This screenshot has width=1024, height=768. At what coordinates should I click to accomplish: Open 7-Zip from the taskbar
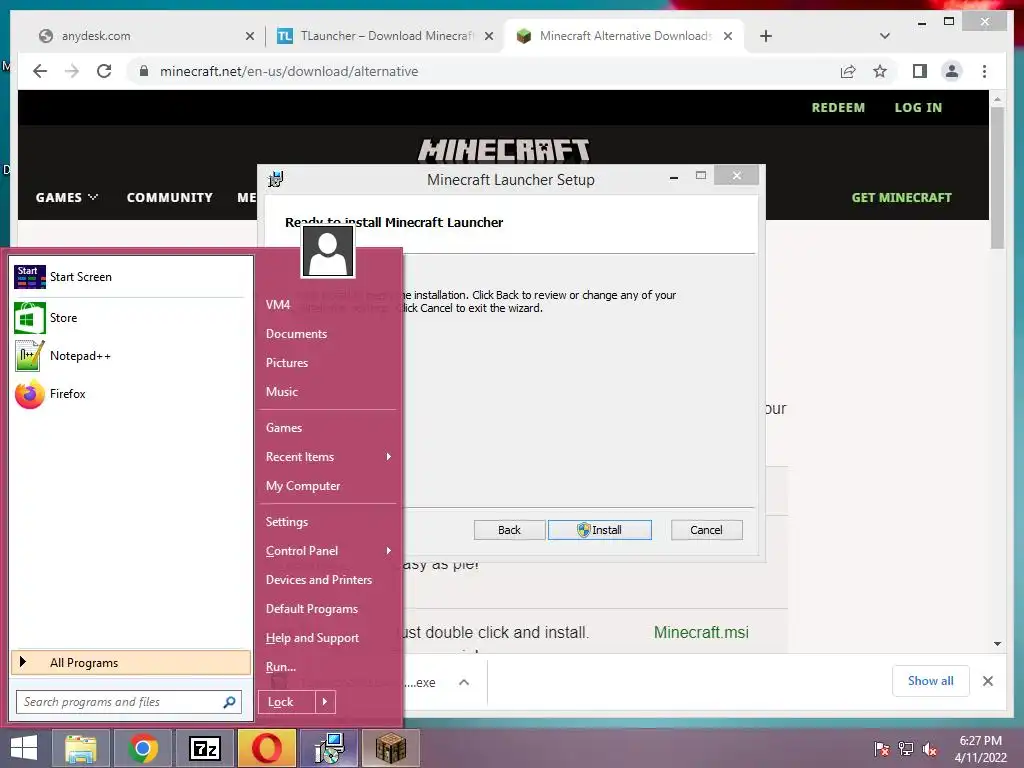pyautogui.click(x=204, y=748)
